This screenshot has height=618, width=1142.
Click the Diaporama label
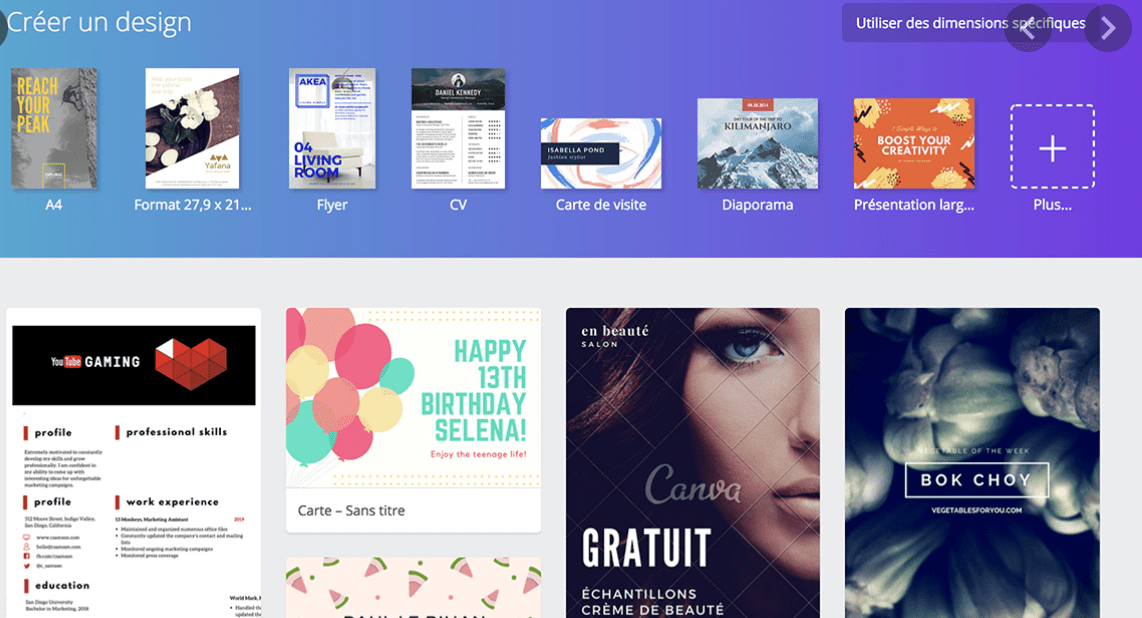coord(757,205)
